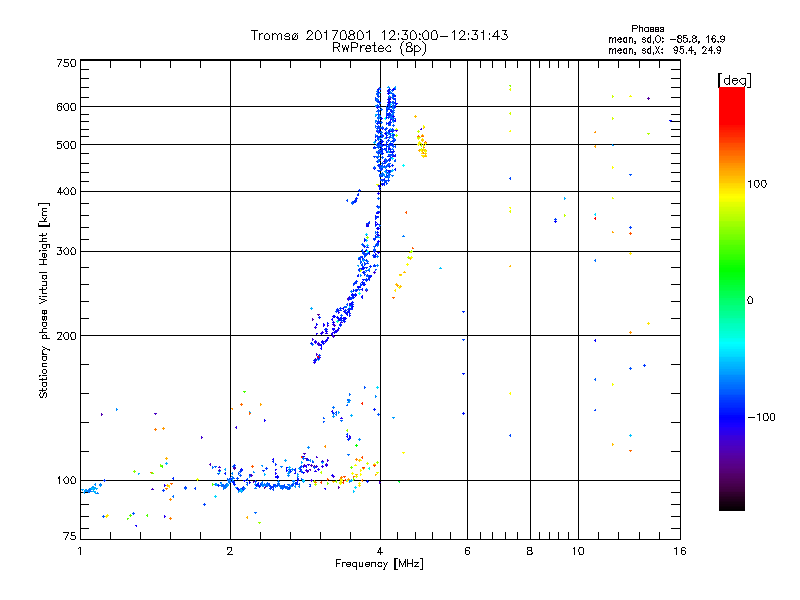Screen dimensions: 800x600
Task: Click the 'Stationary phase Virtual Height [km]' axis title
Action: pyautogui.click(x=43, y=301)
